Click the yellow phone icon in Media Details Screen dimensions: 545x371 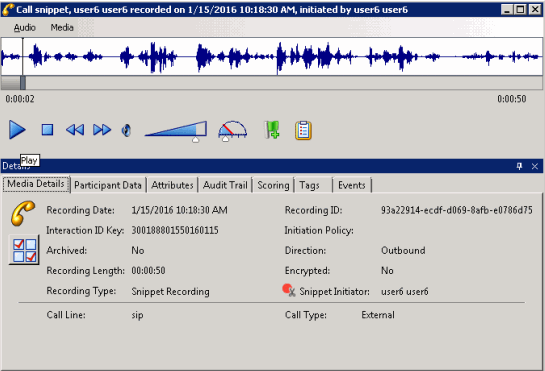point(23,213)
